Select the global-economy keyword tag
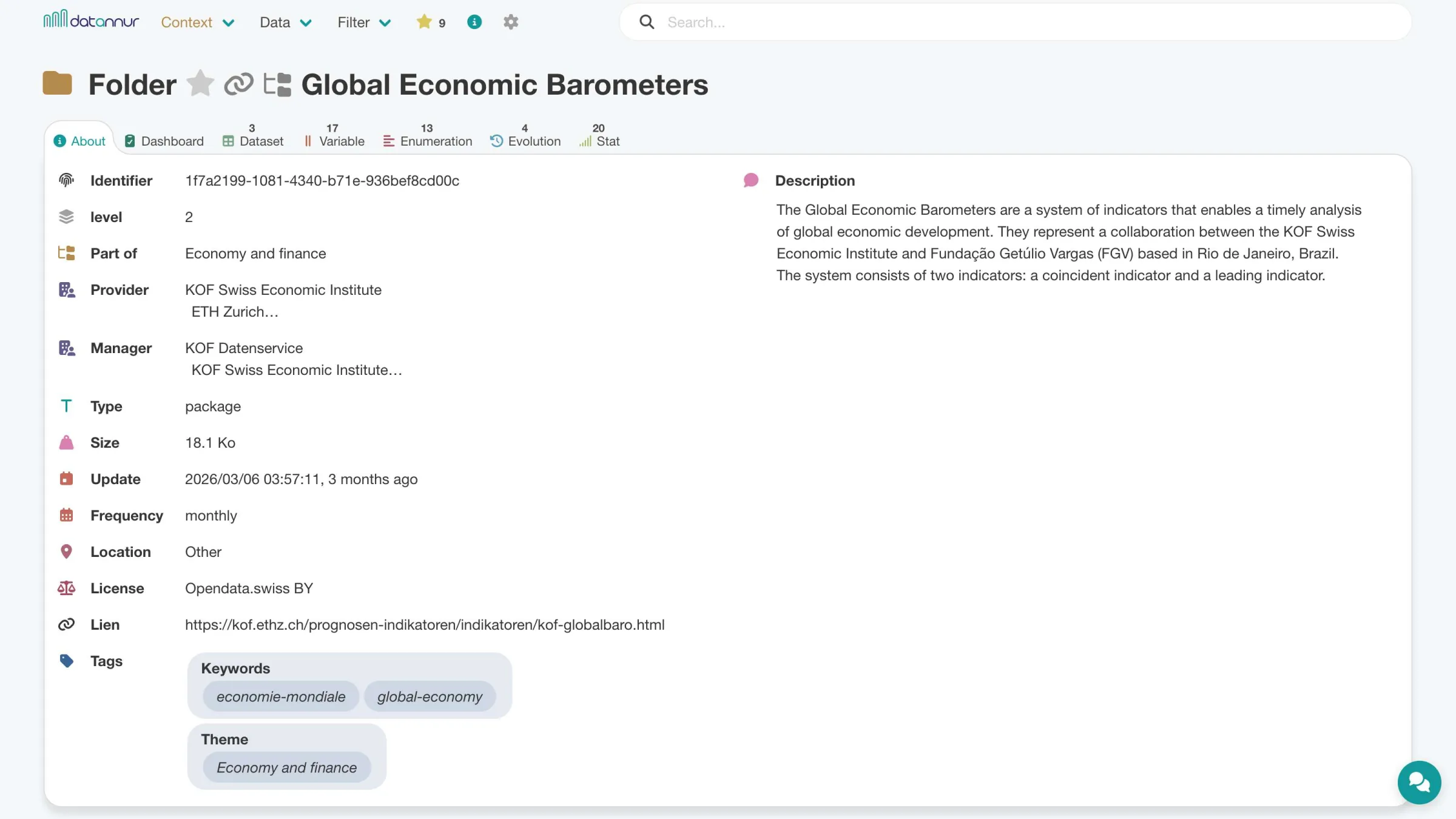1456x819 pixels. pyautogui.click(x=430, y=696)
